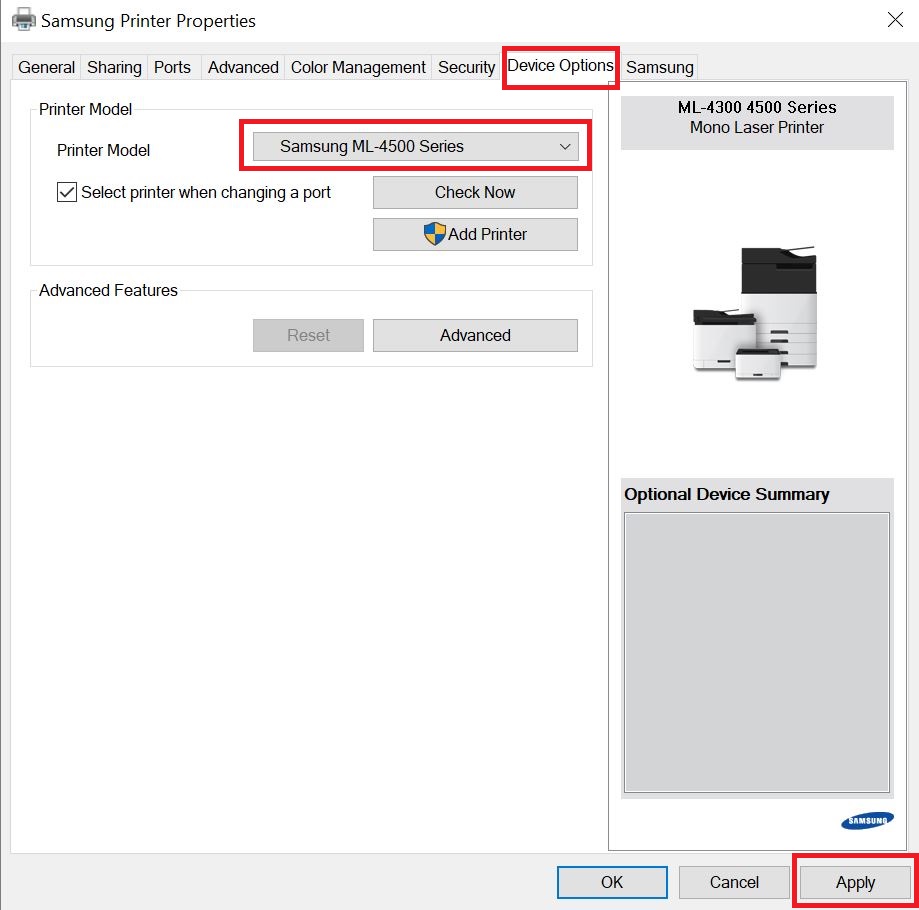The width and height of the screenshot is (919, 910).
Task: Toggle Select printer when changing a port
Action: (67, 192)
